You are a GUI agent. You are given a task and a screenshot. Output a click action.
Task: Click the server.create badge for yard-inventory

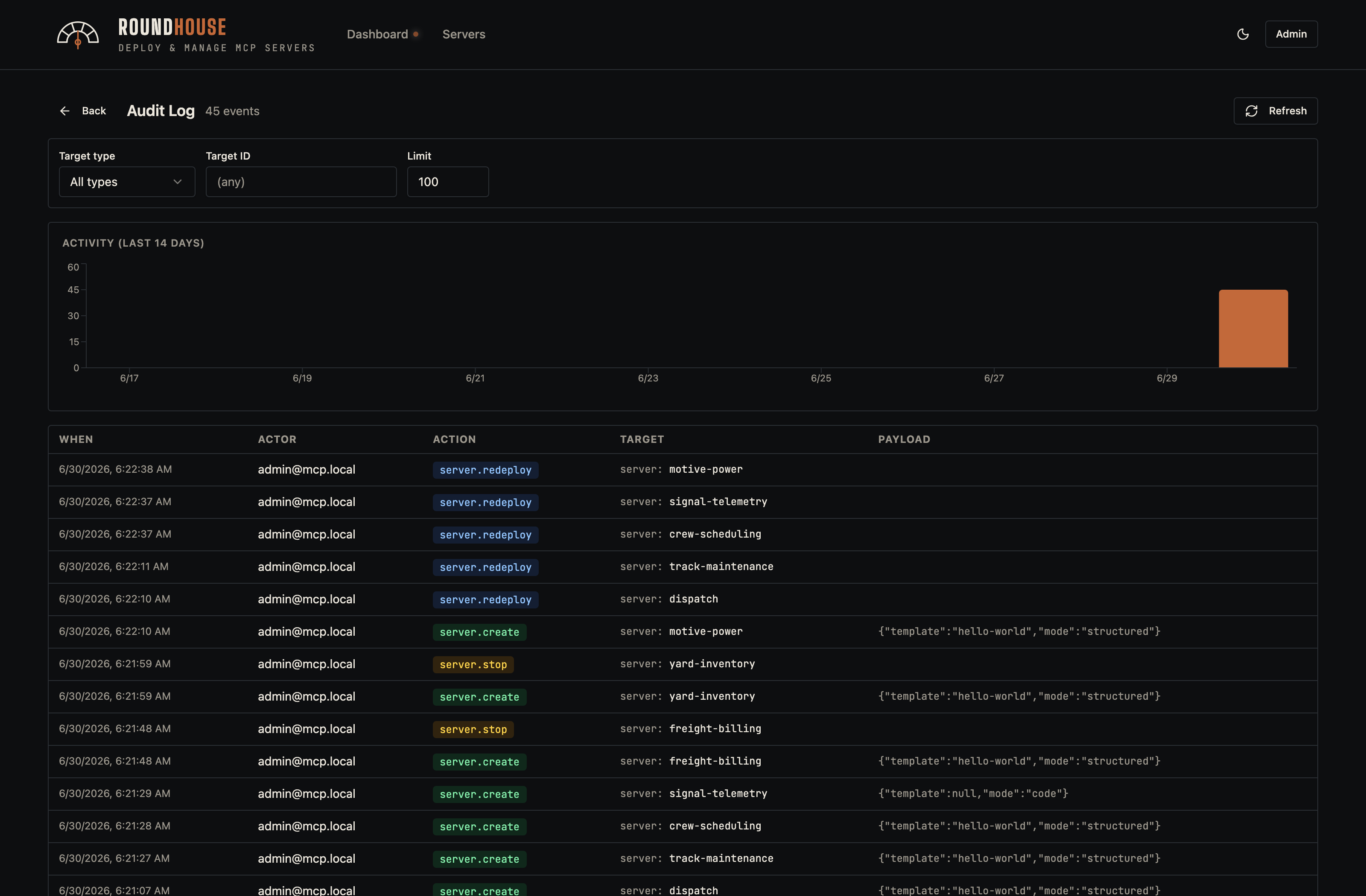[x=479, y=697]
